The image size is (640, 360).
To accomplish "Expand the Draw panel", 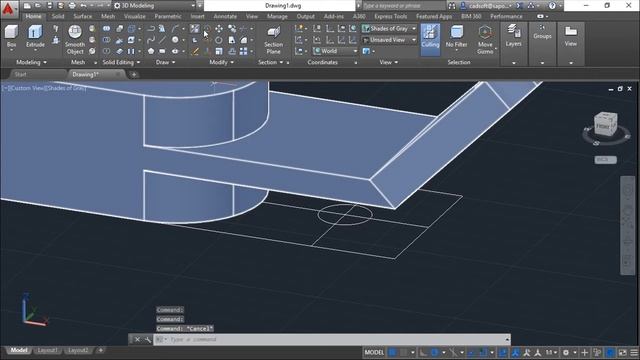I will (x=165, y=62).
